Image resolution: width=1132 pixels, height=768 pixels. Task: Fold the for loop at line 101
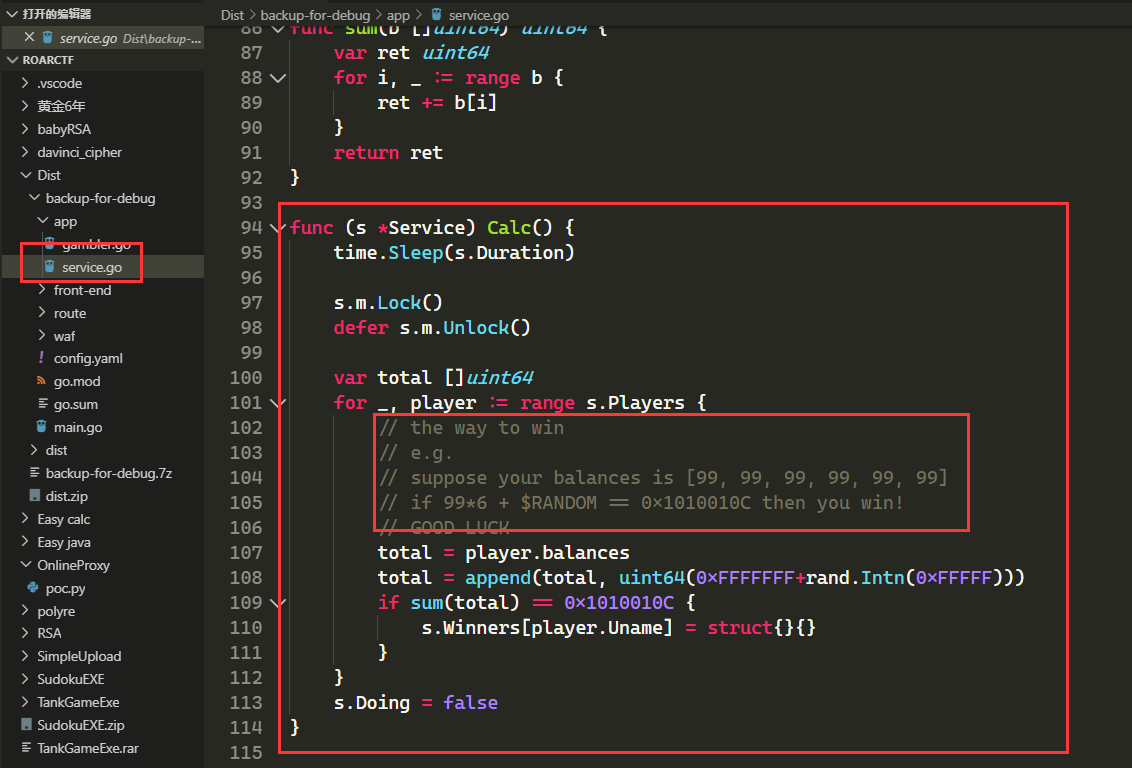(x=277, y=403)
